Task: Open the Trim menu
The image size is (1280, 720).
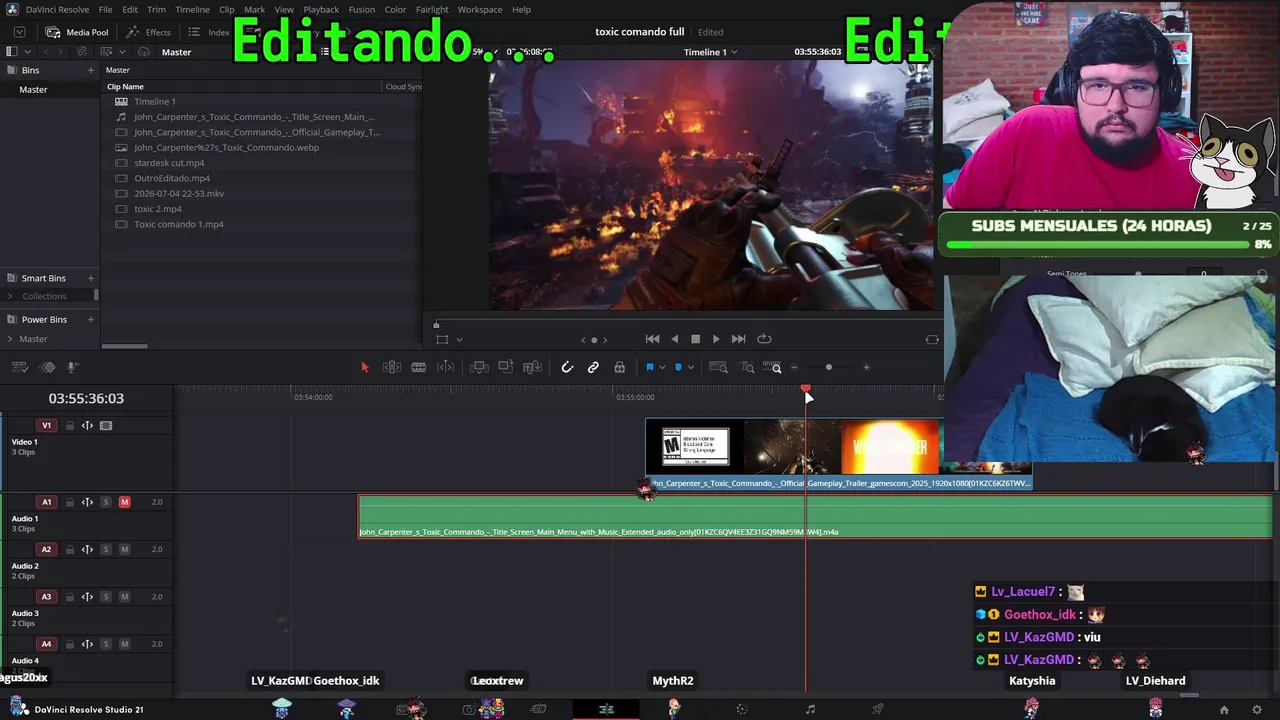Action: [x=156, y=9]
